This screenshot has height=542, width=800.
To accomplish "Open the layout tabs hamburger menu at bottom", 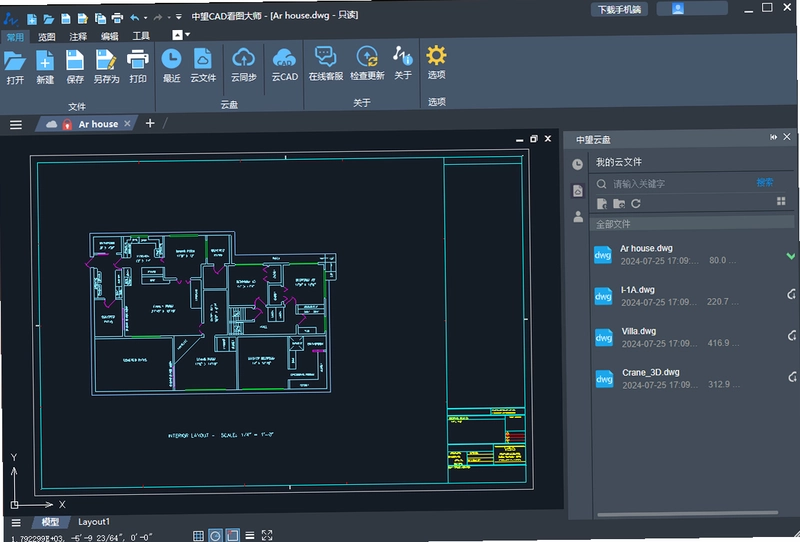I will click(x=16, y=523).
